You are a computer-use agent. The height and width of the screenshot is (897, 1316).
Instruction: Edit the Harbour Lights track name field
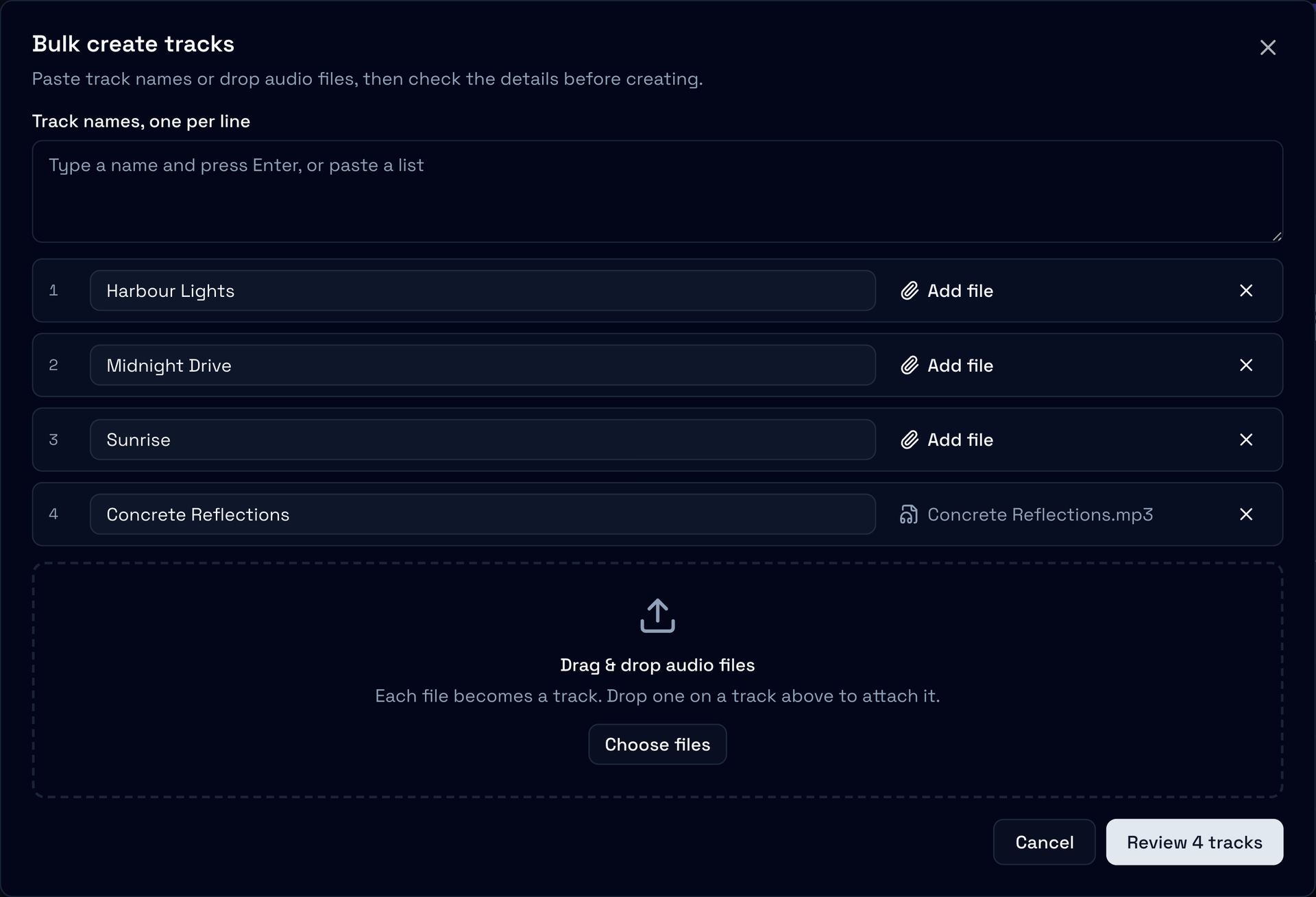(x=483, y=291)
